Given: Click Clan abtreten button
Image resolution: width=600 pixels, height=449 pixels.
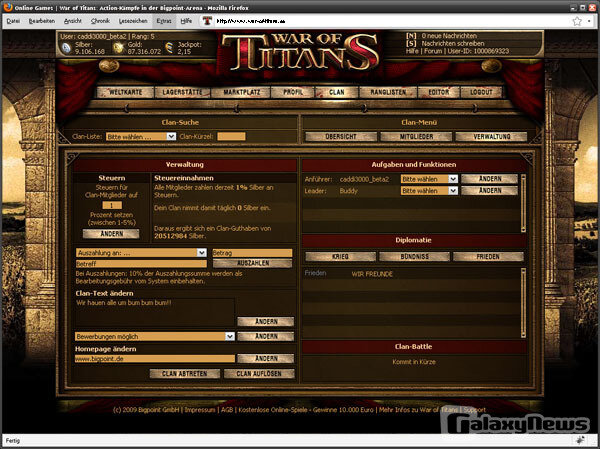Looking at the screenshot, I should tap(185, 374).
